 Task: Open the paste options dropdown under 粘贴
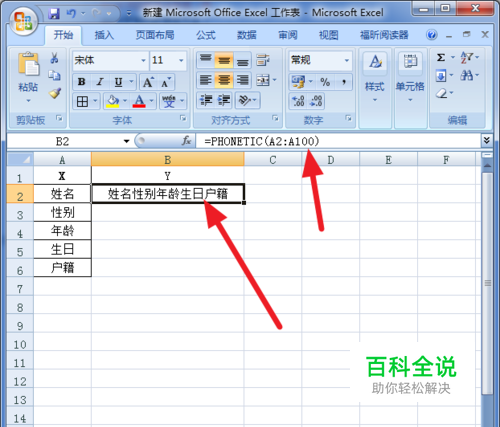click(x=28, y=101)
